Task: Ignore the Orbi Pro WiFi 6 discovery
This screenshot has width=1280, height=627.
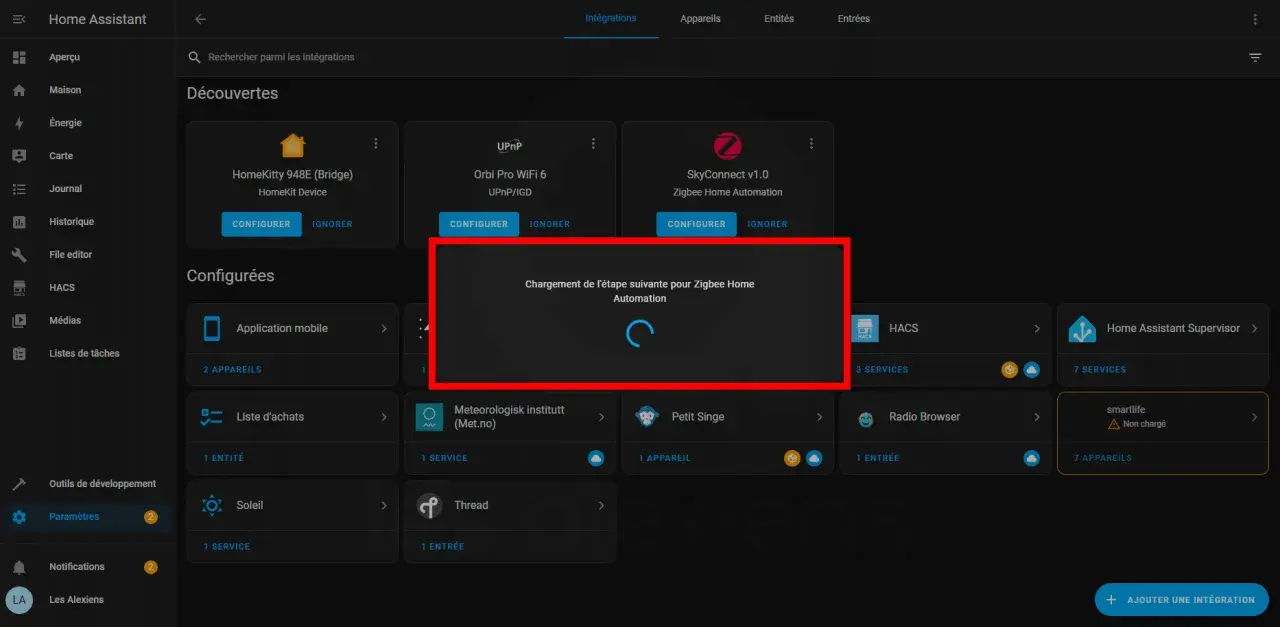Action: [x=550, y=224]
